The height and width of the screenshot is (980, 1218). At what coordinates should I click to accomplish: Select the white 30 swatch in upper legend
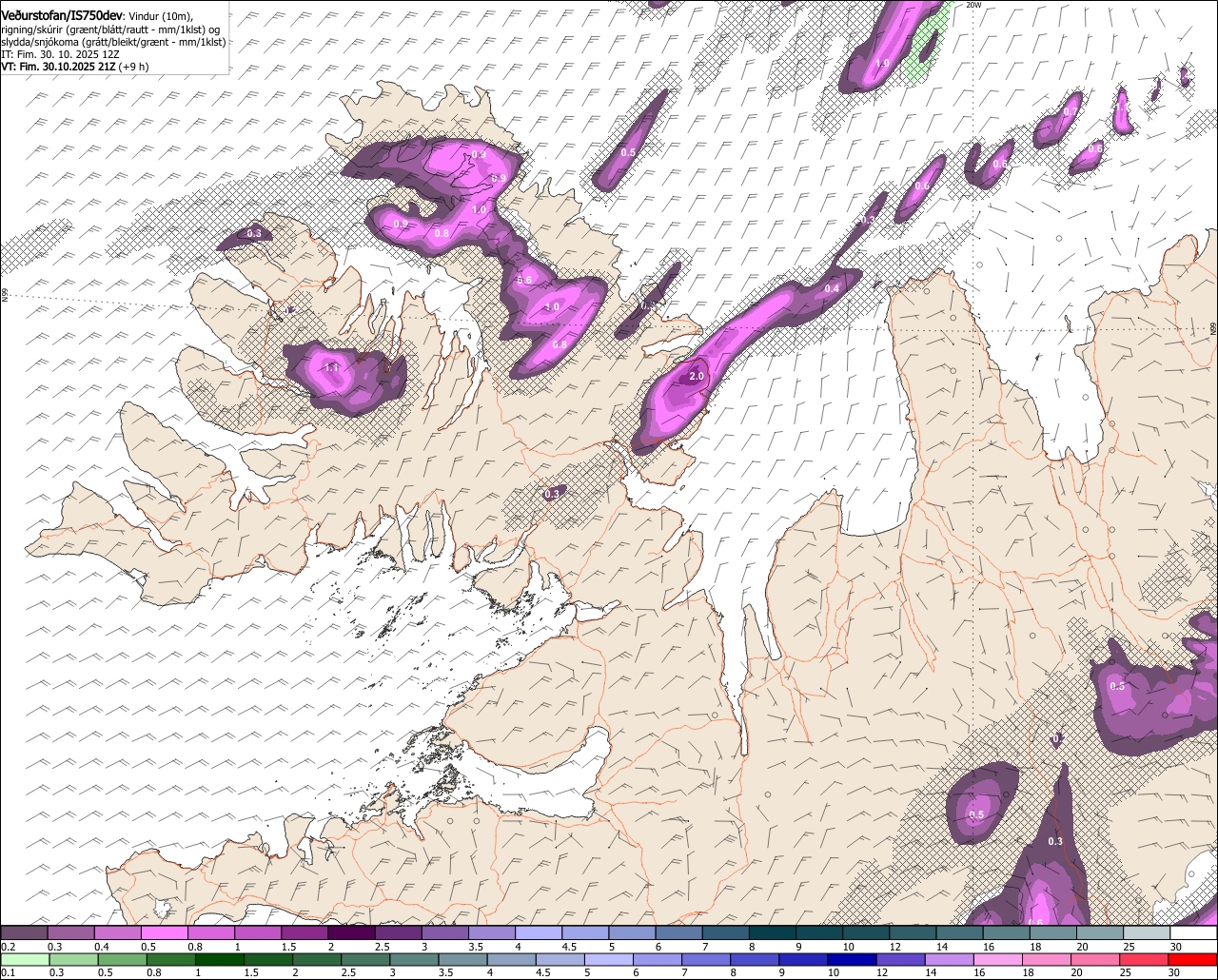pos(1193,933)
